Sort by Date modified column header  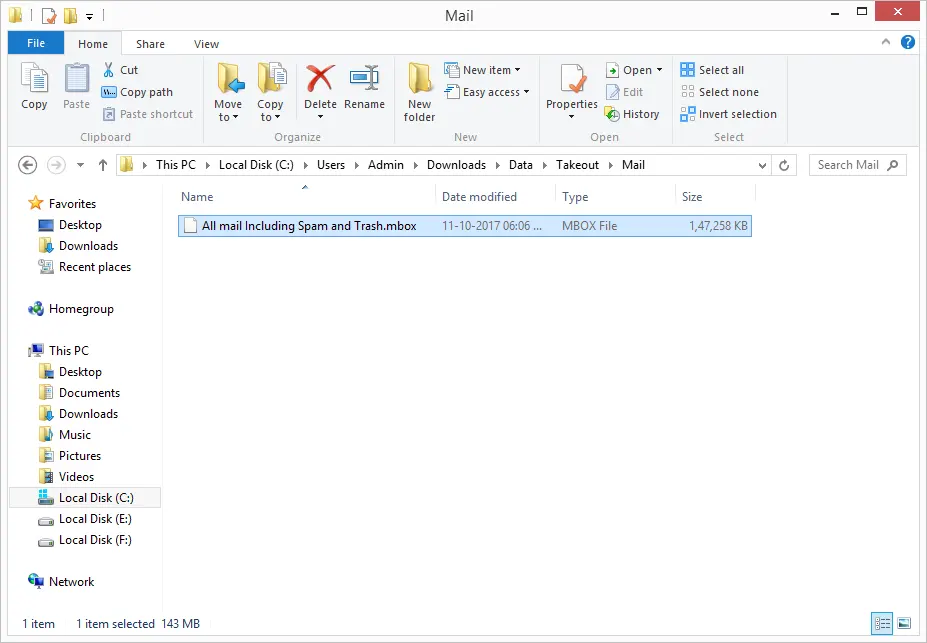tap(495, 197)
